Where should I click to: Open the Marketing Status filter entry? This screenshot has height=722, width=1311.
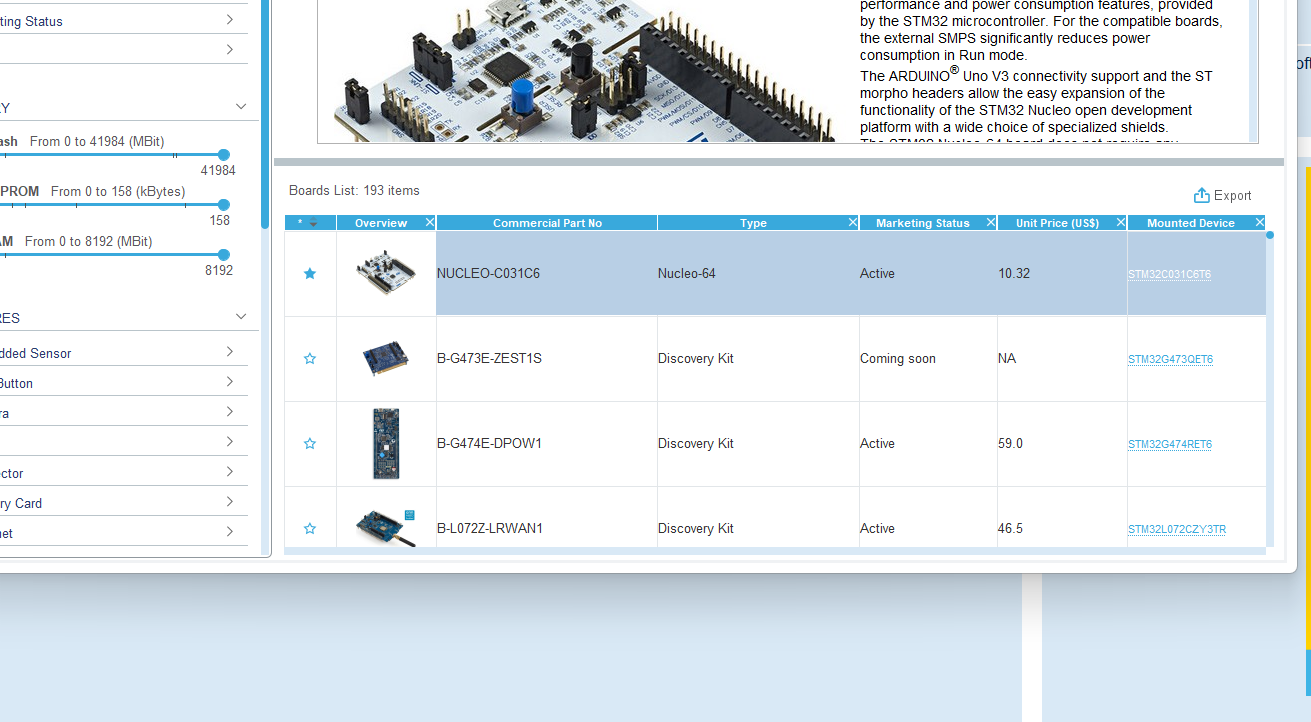pos(228,20)
